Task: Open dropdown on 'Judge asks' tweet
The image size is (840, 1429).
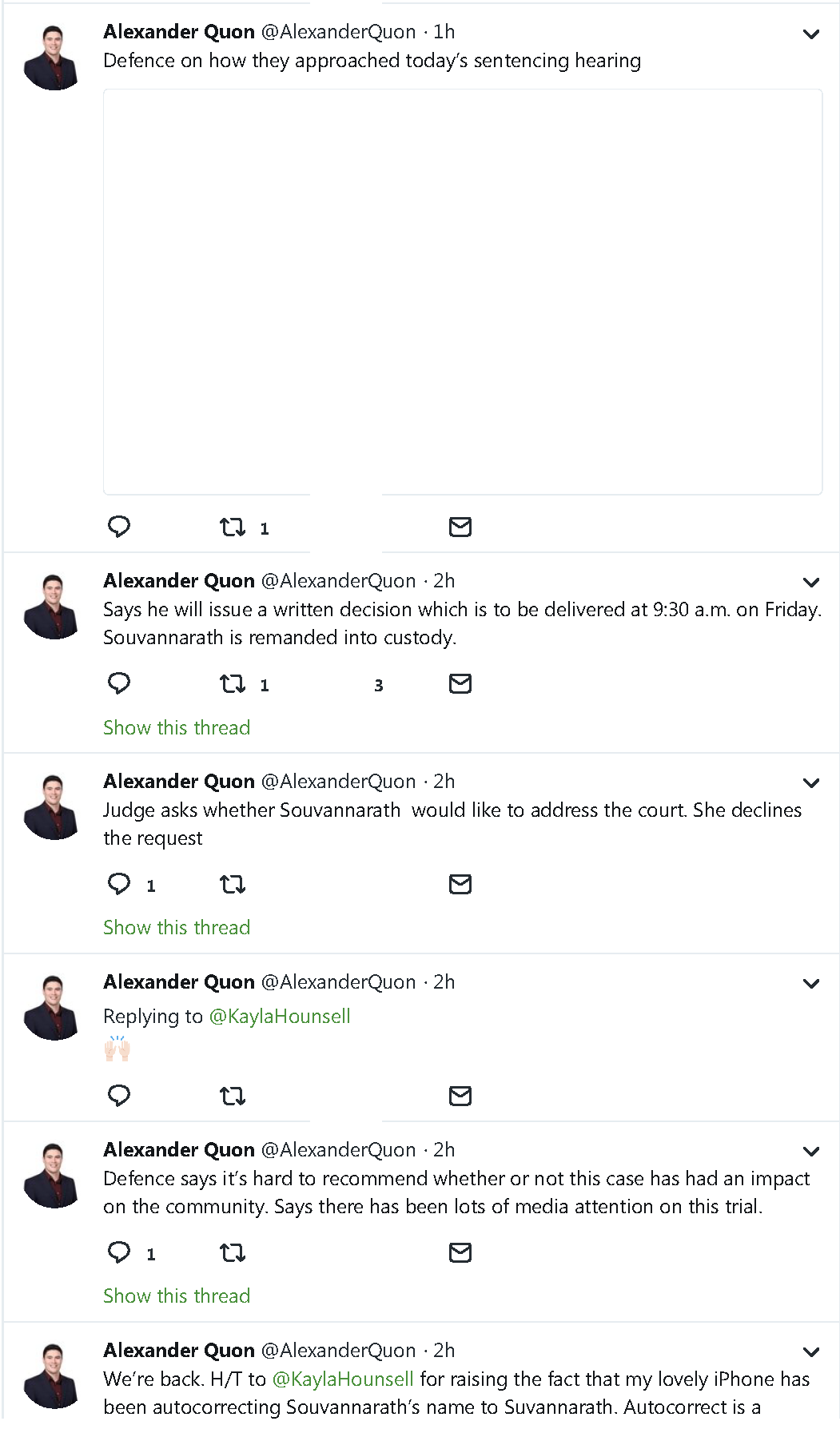Action: (x=811, y=783)
